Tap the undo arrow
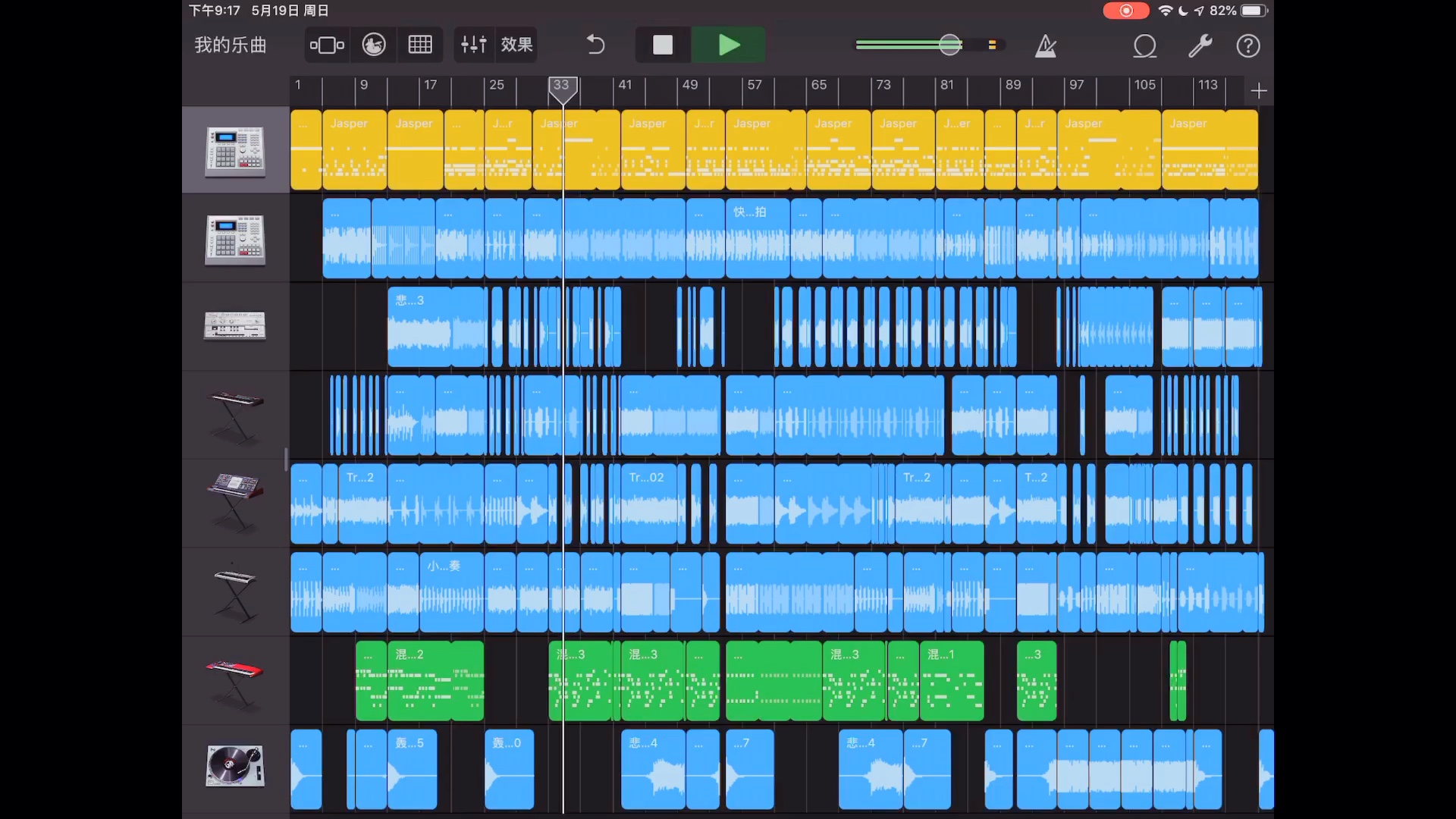This screenshot has height=819, width=1456. [x=596, y=45]
